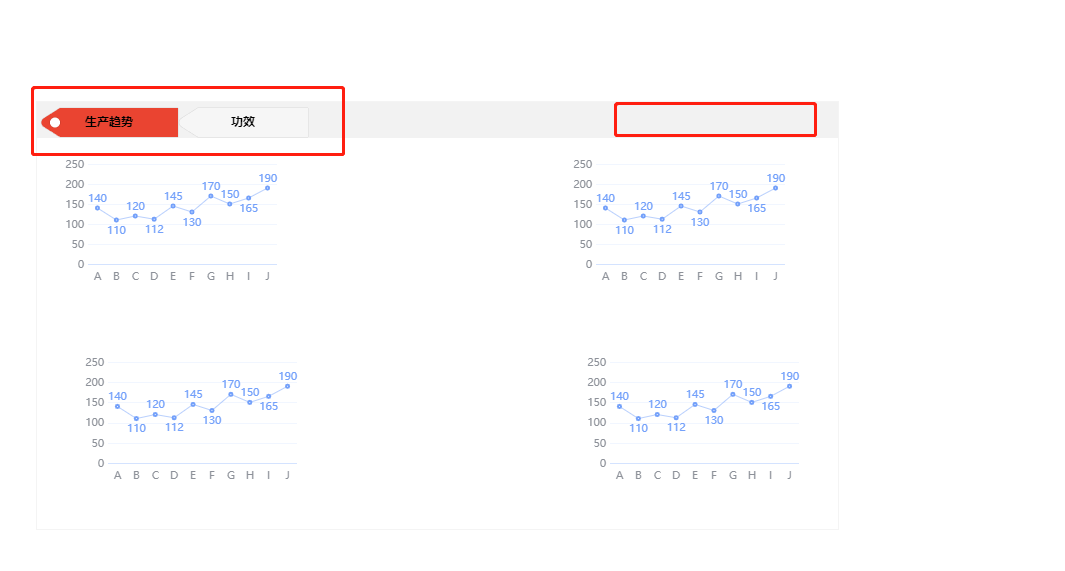This screenshot has height=571, width=1065.
Task: Click data point 190 in lower-right chart
Action: (789, 386)
